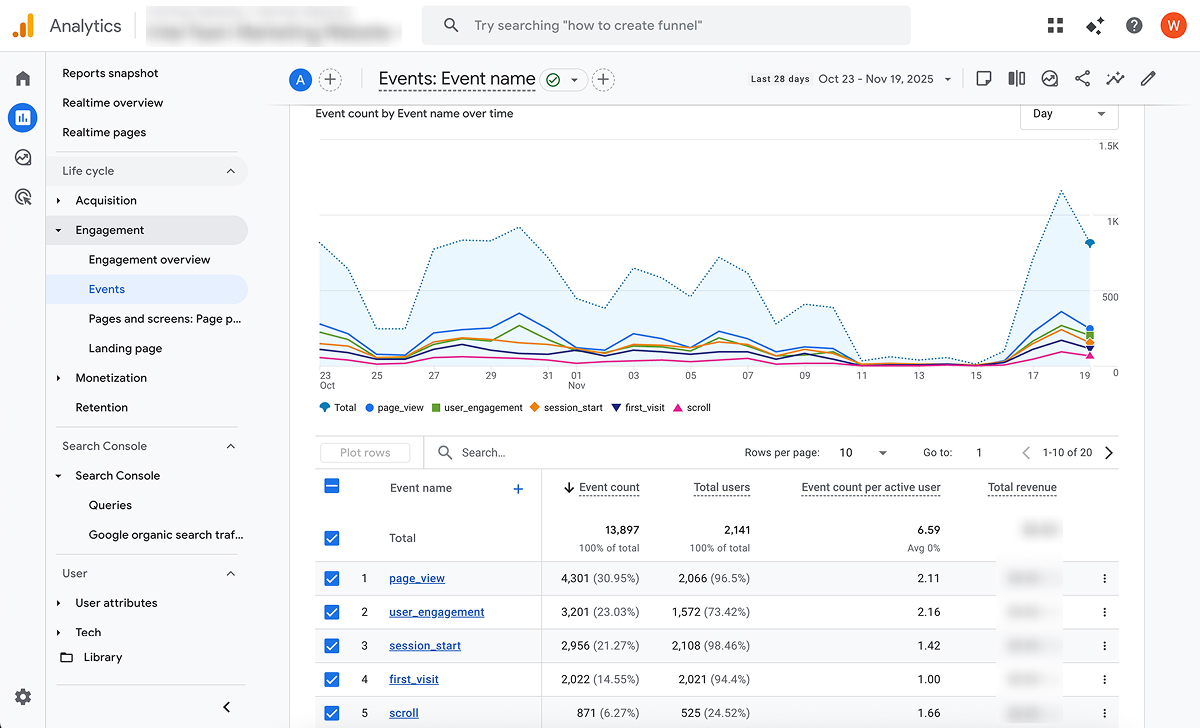
Task: Open Admin with the settings gear
Action: (x=23, y=696)
